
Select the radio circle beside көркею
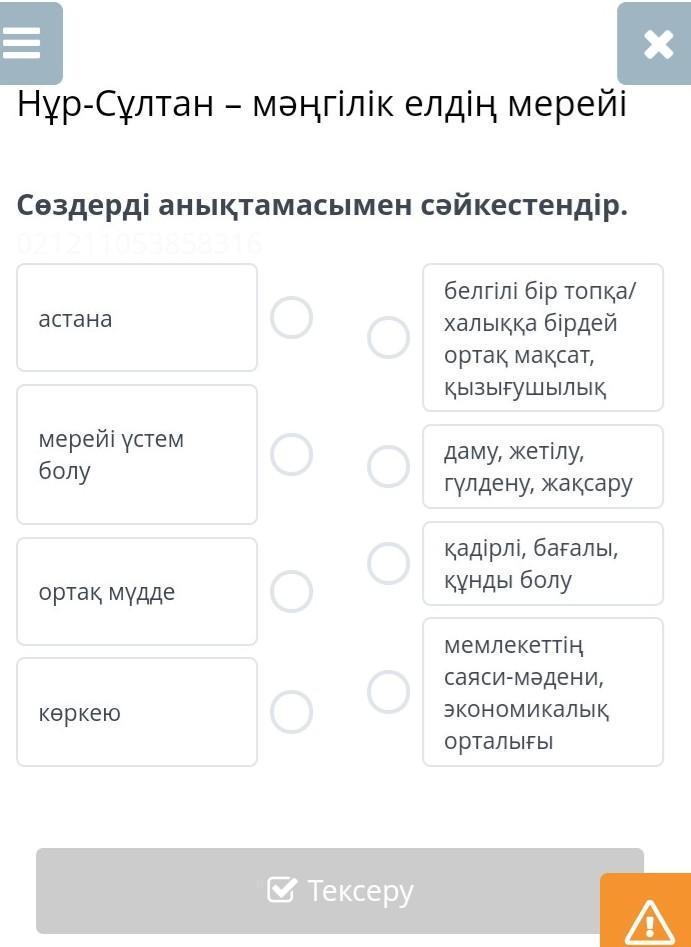coord(291,712)
